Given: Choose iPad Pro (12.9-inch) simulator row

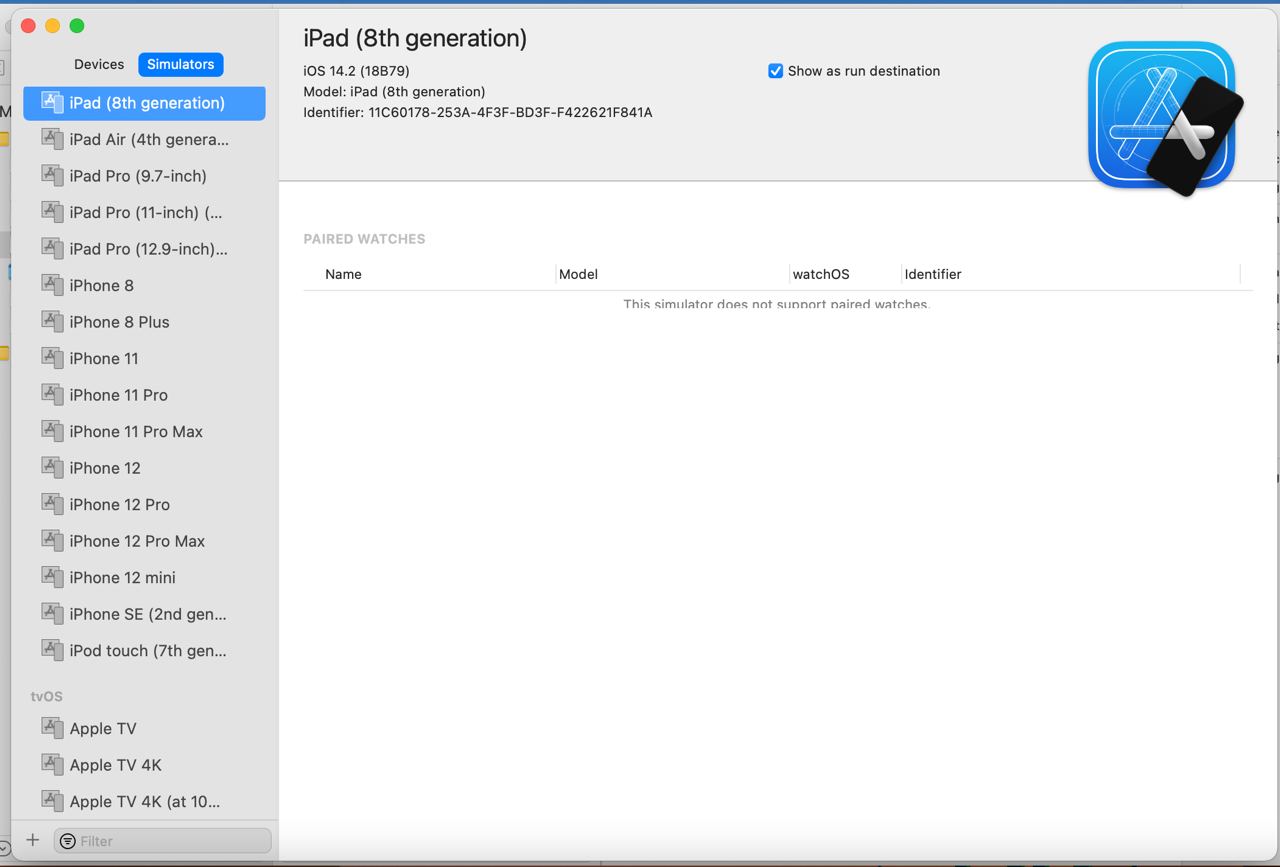Looking at the screenshot, I should [x=144, y=249].
